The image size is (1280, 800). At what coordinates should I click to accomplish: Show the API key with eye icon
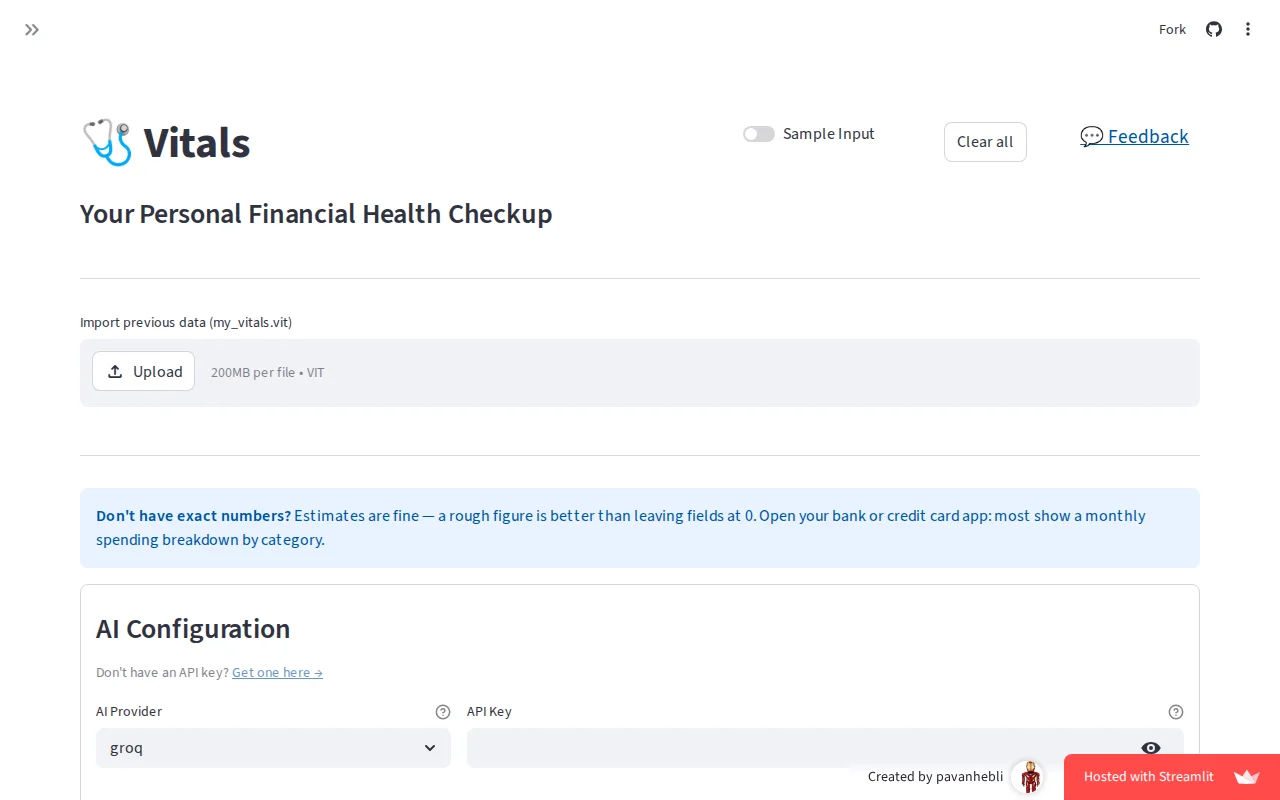(1151, 748)
